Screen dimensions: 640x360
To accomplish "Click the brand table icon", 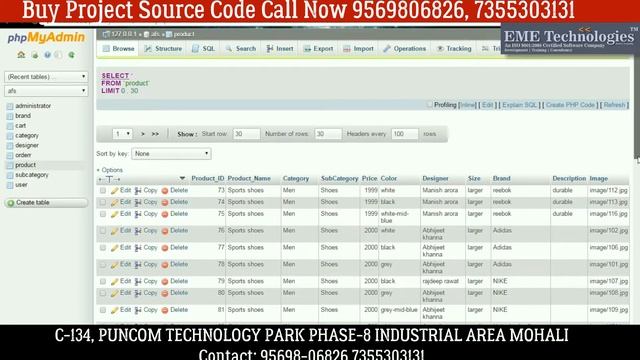I will pyautogui.click(x=10, y=116).
